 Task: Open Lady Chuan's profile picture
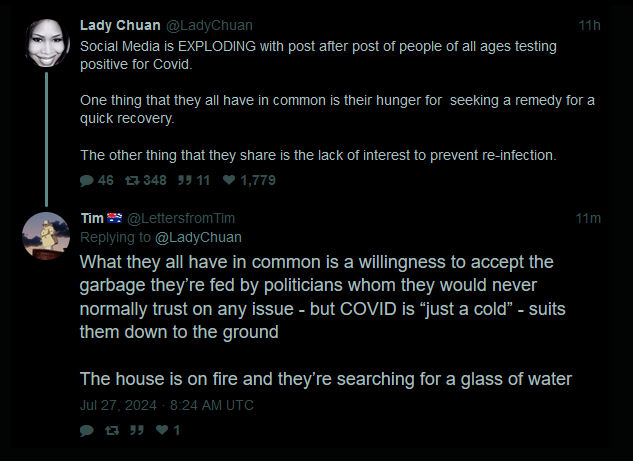pyautogui.click(x=45, y=42)
